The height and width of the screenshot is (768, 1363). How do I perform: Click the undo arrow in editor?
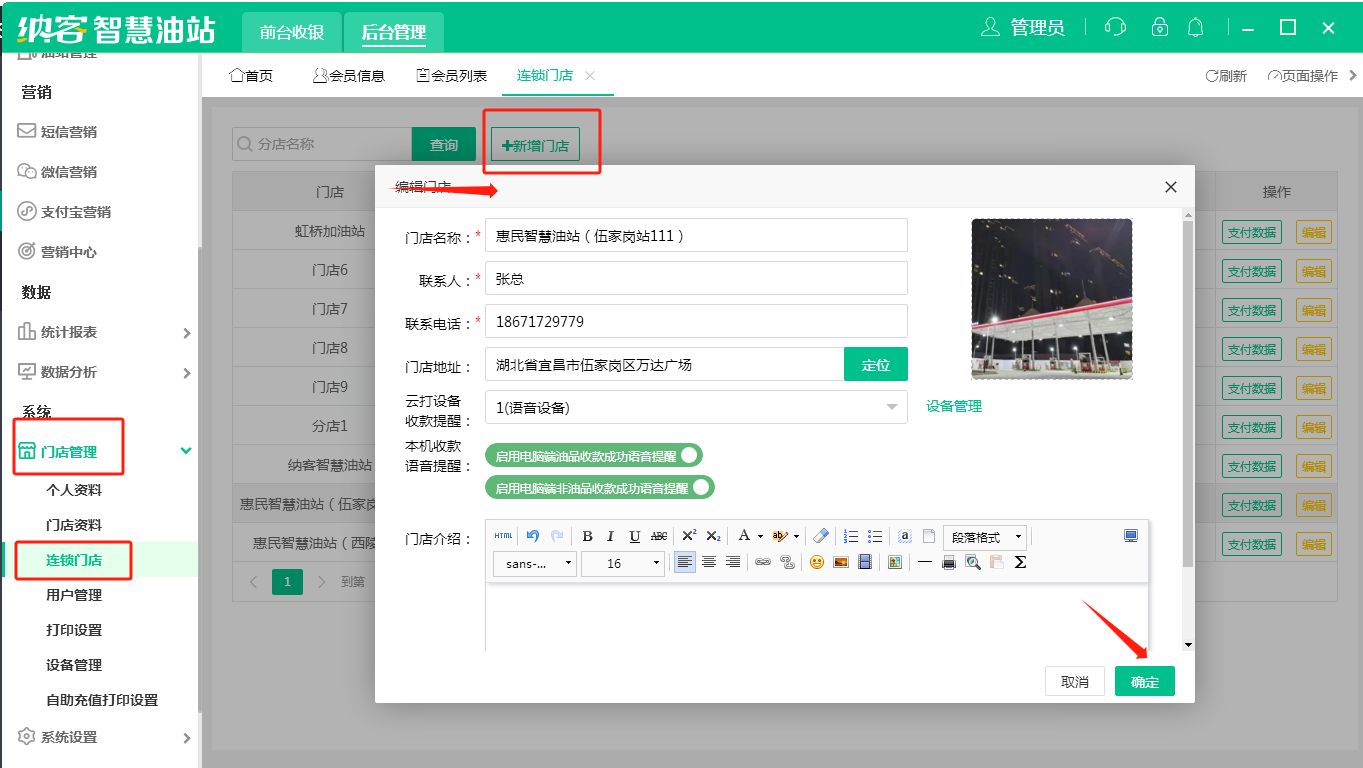coord(533,536)
